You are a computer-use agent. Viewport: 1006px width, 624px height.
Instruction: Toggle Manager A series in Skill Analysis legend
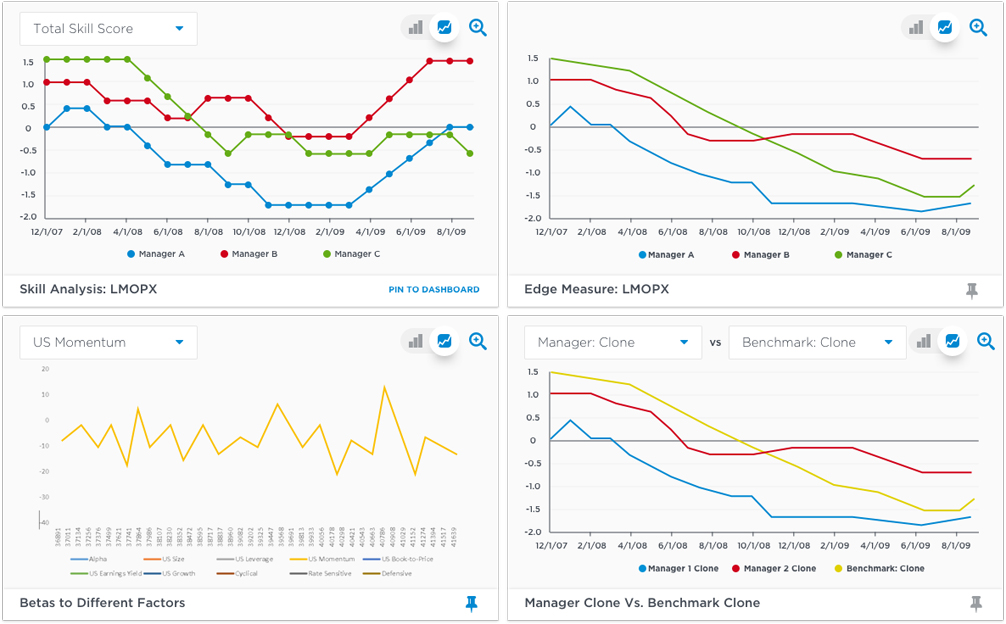tap(155, 255)
